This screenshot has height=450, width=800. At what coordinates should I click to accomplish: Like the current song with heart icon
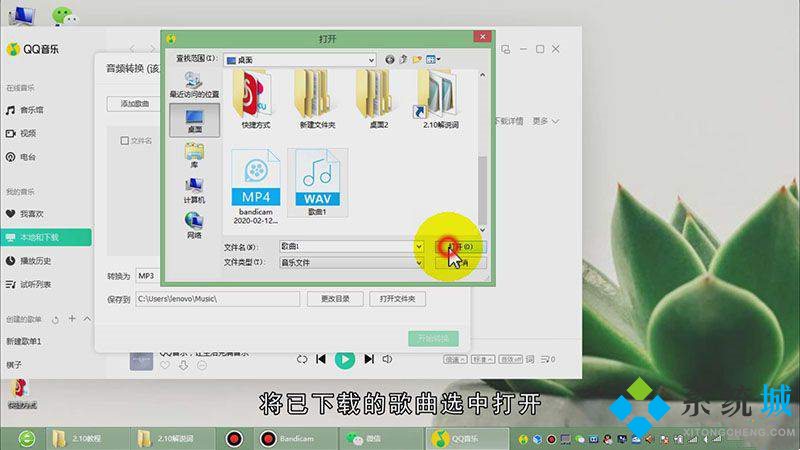165,365
